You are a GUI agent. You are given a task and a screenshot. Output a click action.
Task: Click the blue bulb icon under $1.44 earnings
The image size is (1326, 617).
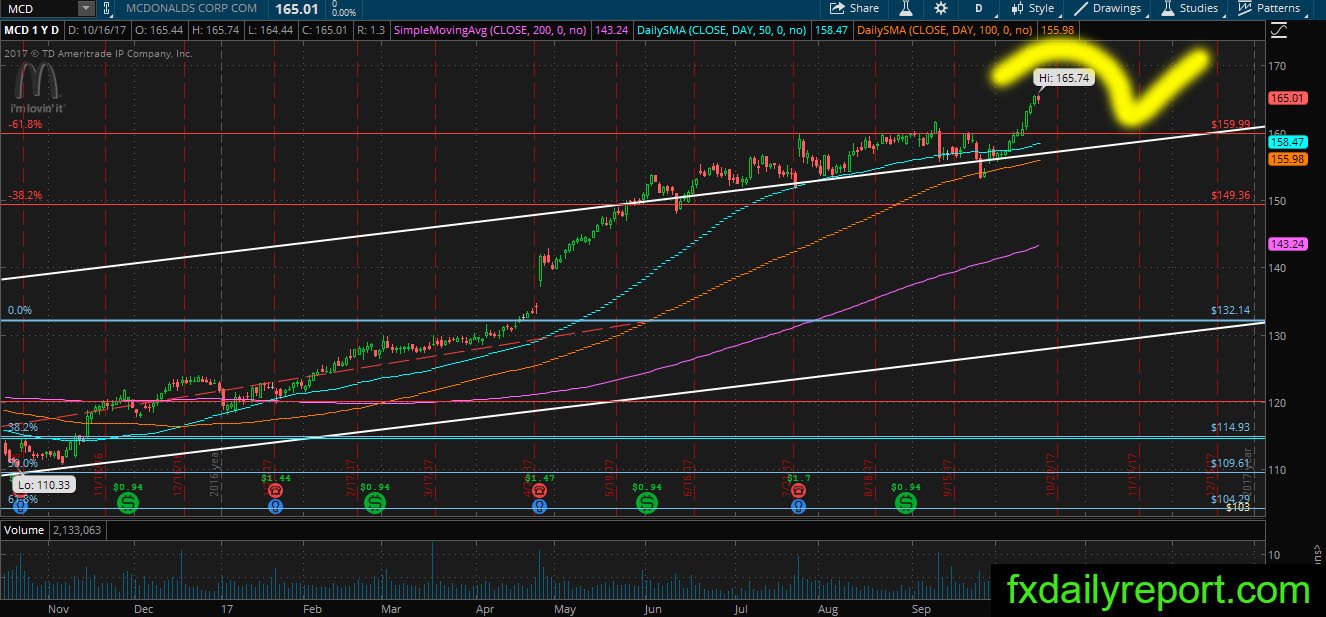(275, 506)
